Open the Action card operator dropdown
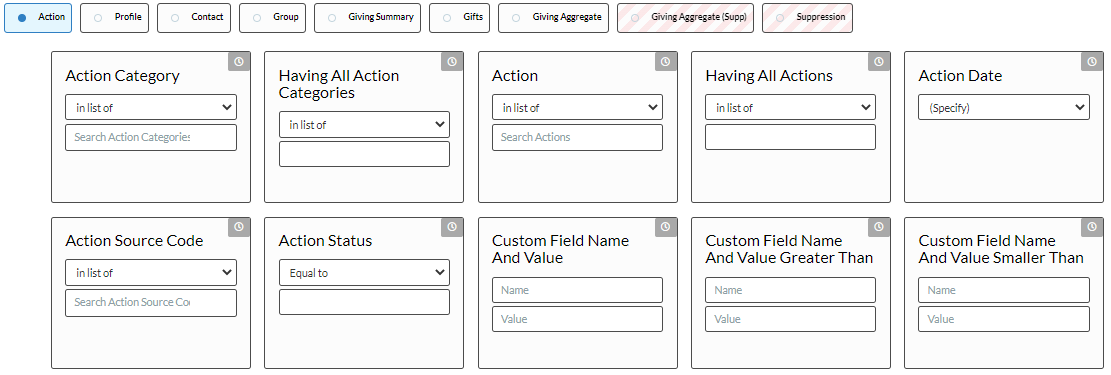The height and width of the screenshot is (375, 1111). point(577,107)
